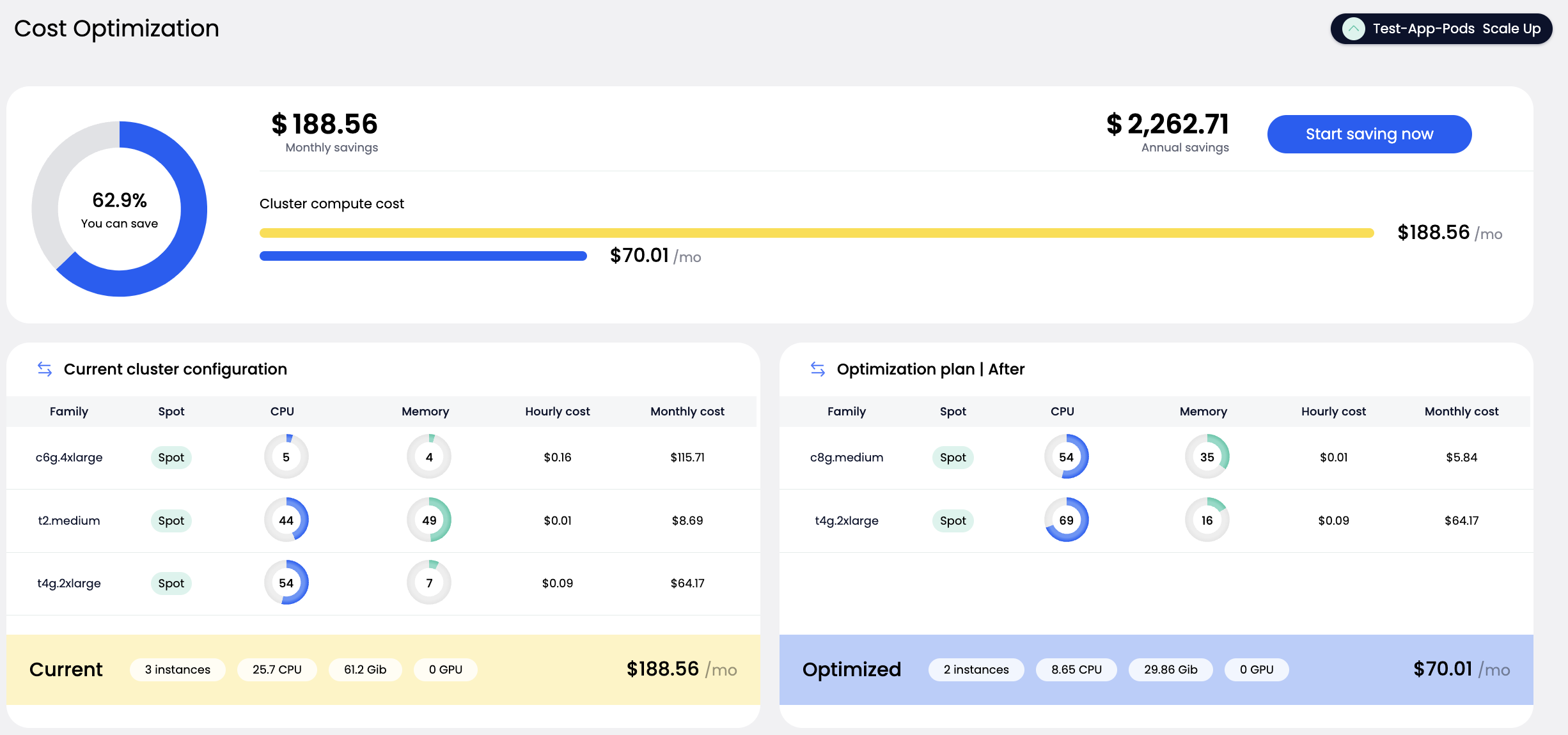
Task: Click the Memory column header in optimization plan
Action: [1203, 412]
